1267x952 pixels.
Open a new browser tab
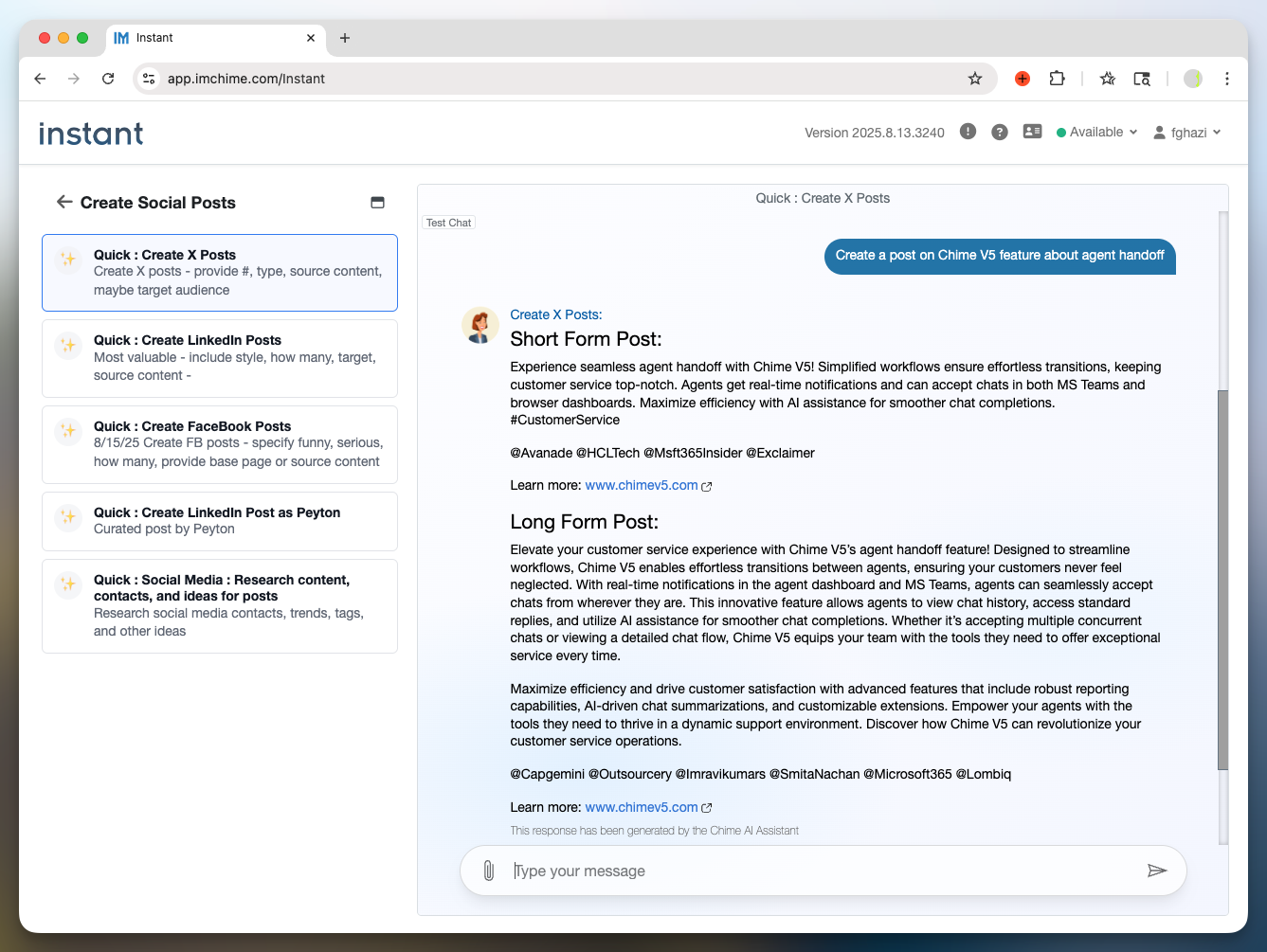345,38
